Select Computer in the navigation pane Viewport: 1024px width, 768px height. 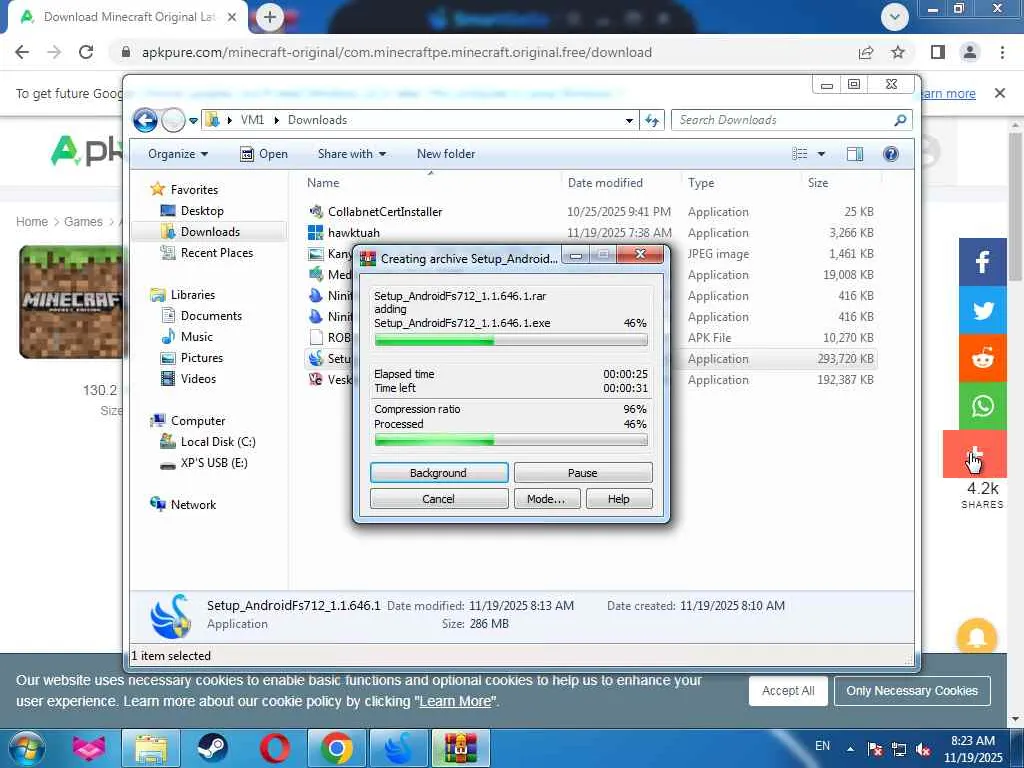coord(198,421)
